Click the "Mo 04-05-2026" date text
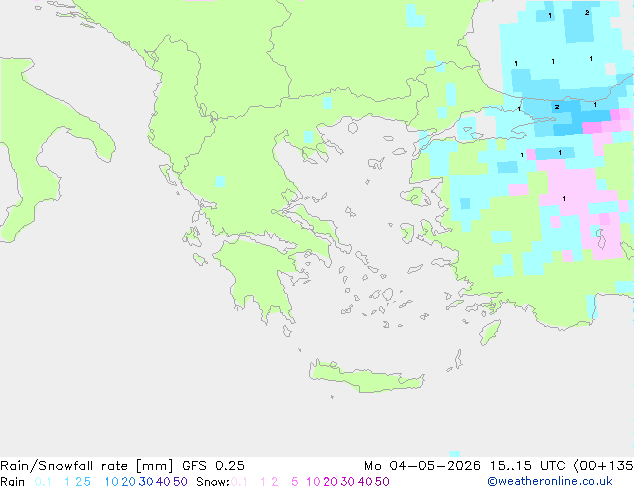This screenshot has width=634, height=490. [422, 466]
